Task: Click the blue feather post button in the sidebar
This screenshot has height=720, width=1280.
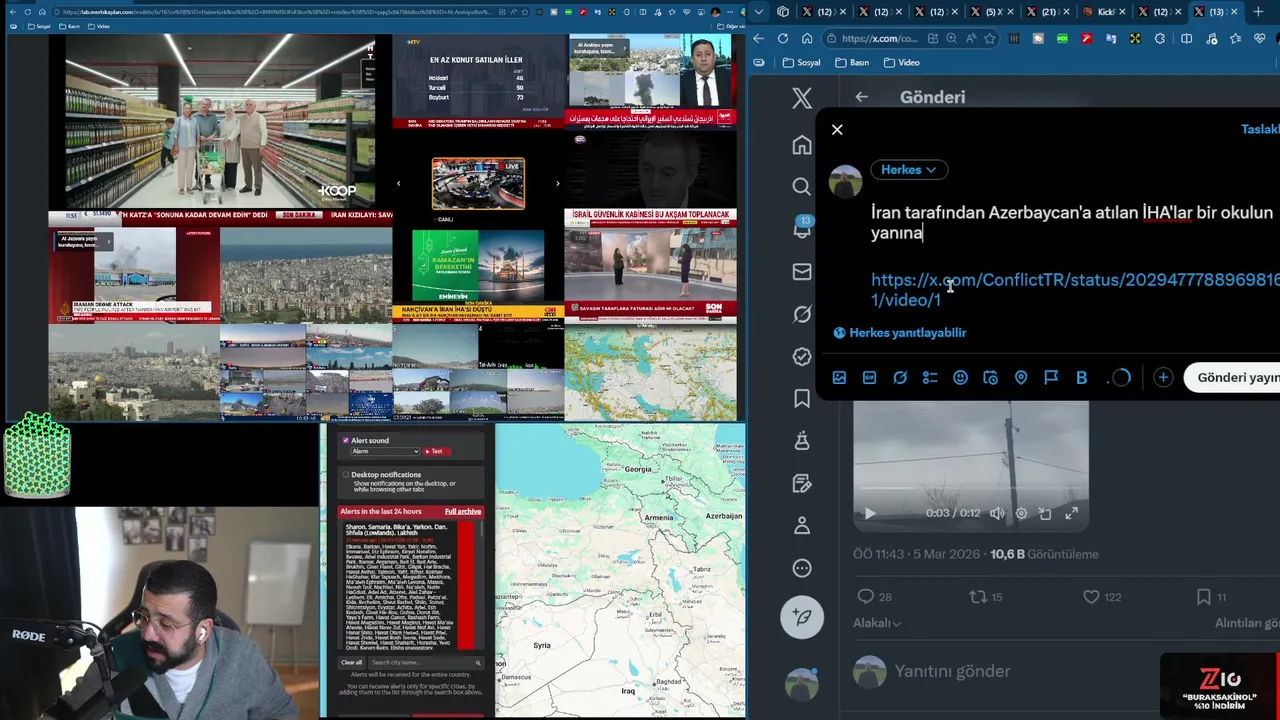Action: (802, 617)
